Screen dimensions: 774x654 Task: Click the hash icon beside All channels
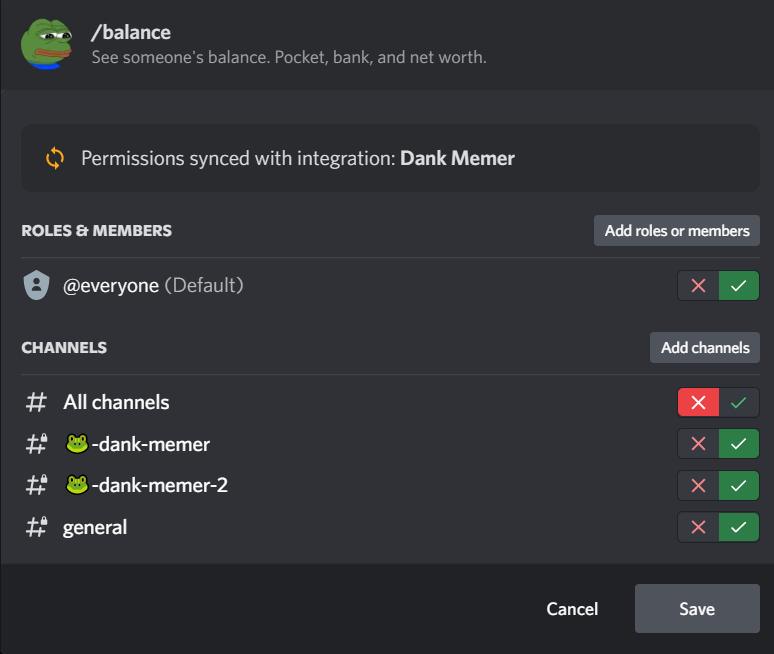tap(36, 403)
